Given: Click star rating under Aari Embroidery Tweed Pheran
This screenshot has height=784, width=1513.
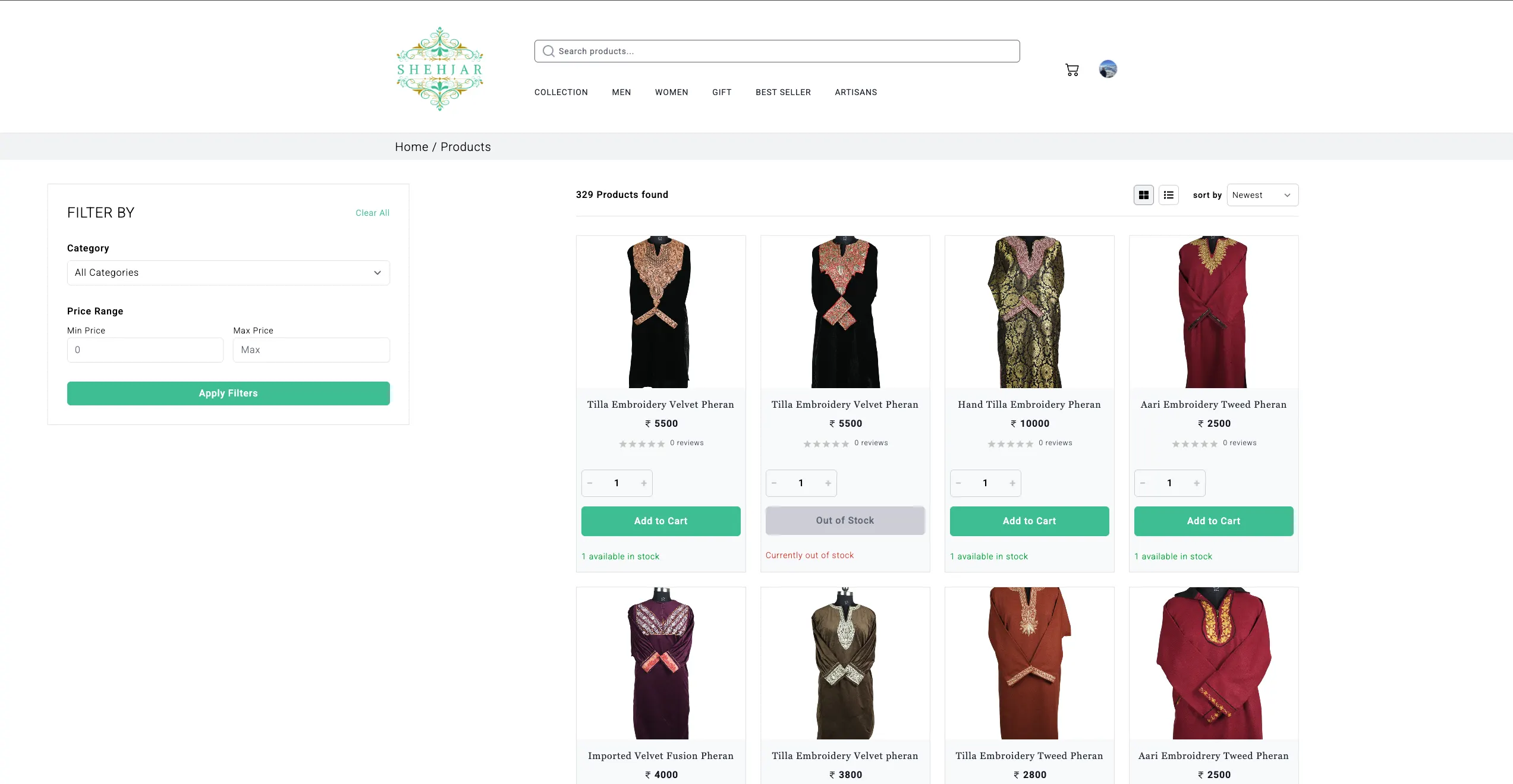Looking at the screenshot, I should (x=1195, y=443).
